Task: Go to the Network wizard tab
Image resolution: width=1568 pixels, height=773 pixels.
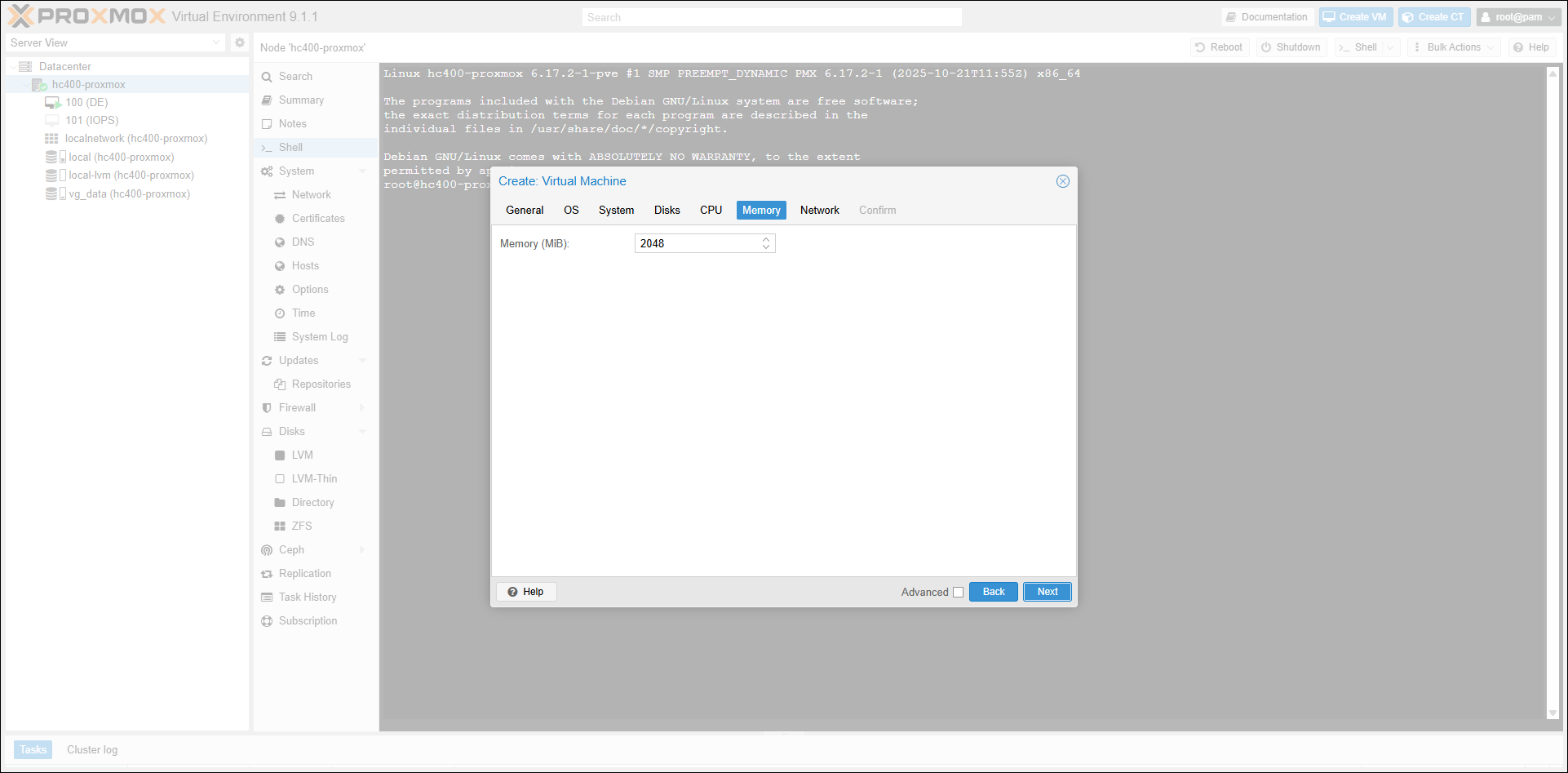Action: click(819, 211)
